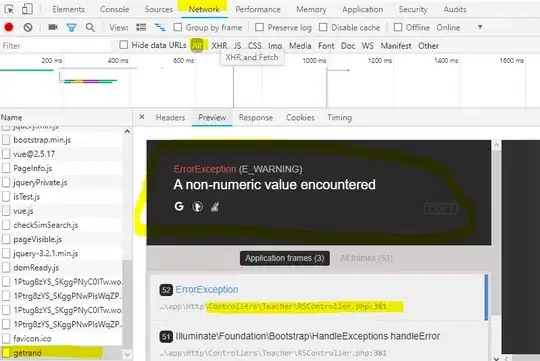
Task: Open the Application tab
Action: [x=363, y=9]
